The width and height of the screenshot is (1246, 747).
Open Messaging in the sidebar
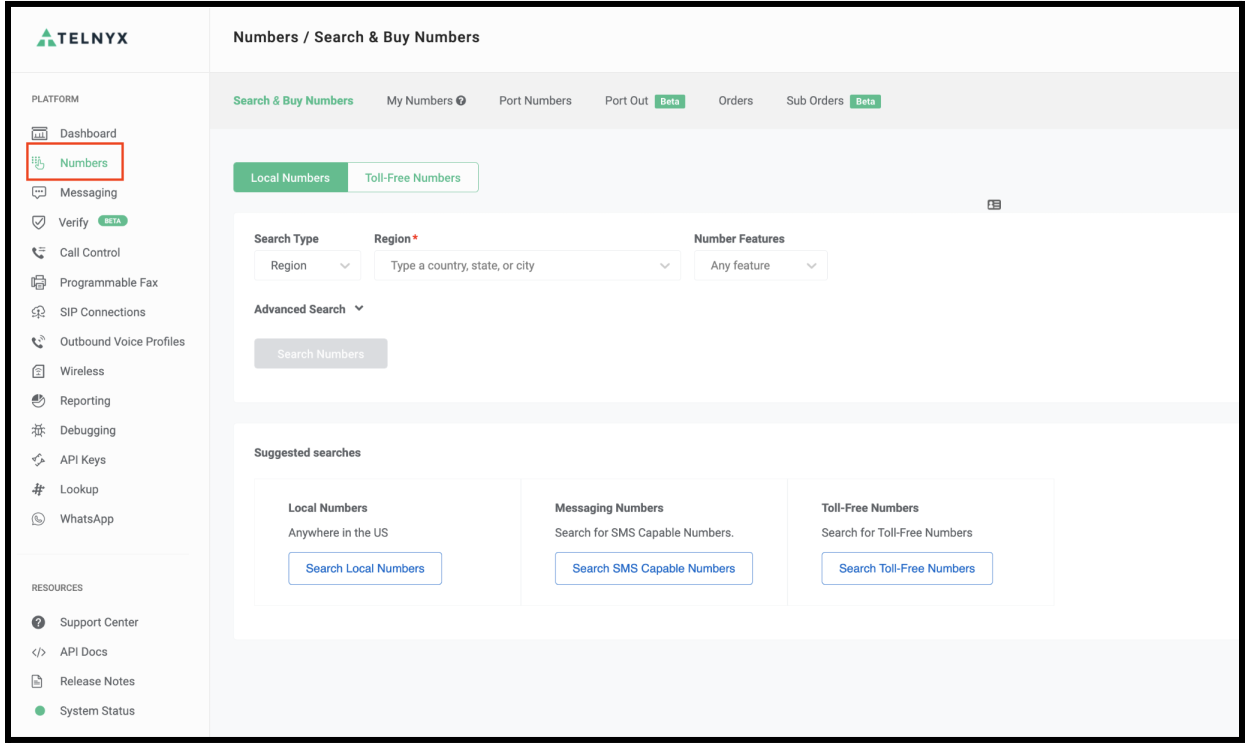88,192
